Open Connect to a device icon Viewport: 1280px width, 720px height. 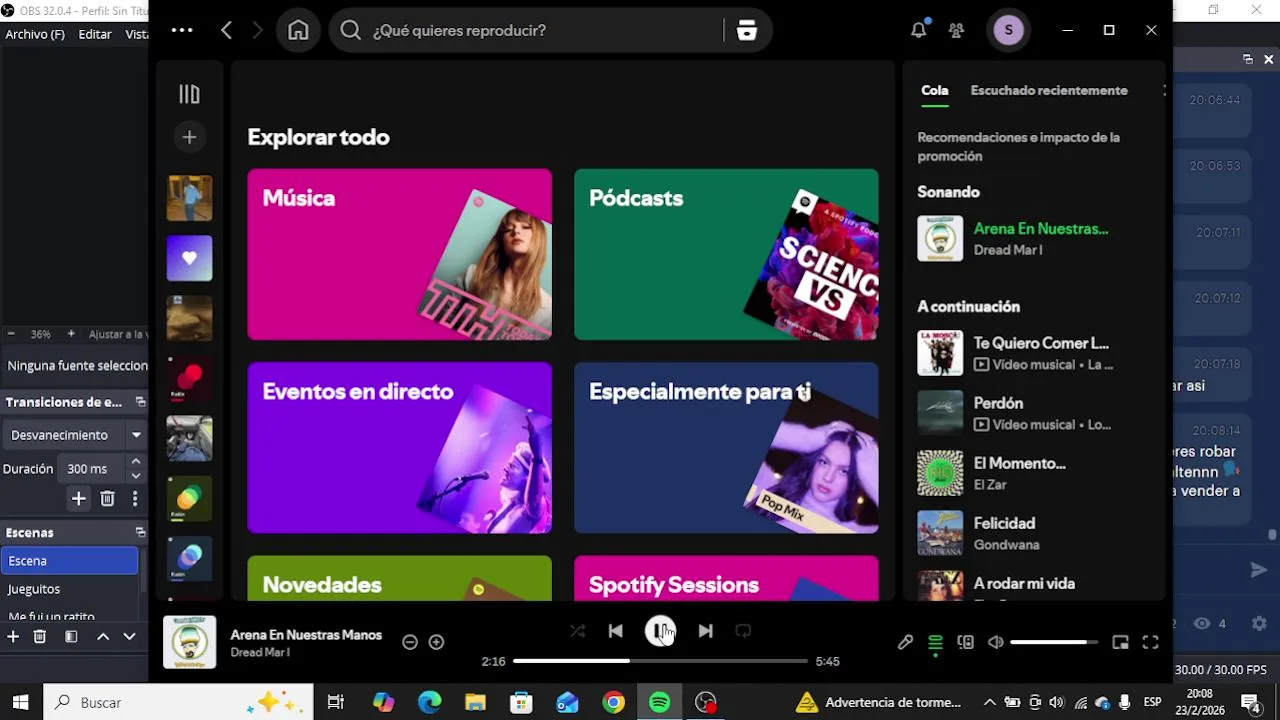tap(965, 642)
